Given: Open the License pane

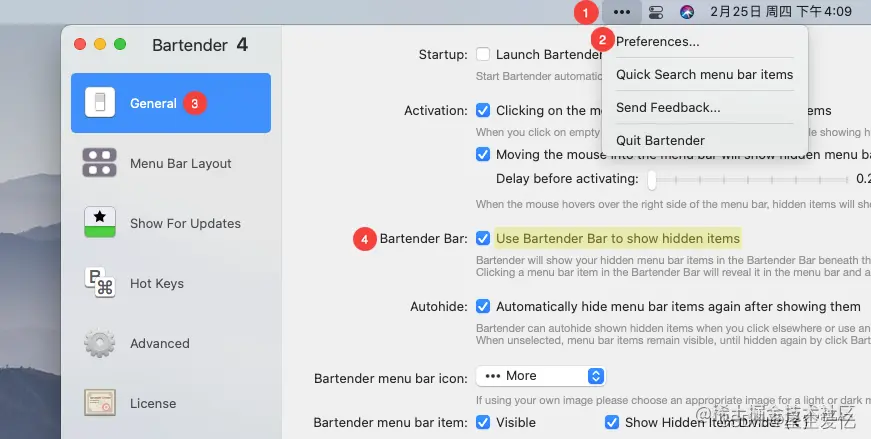Looking at the screenshot, I should [171, 403].
